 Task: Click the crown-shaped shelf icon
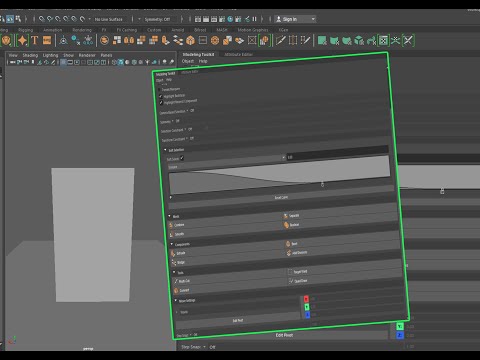(x=88, y=41)
